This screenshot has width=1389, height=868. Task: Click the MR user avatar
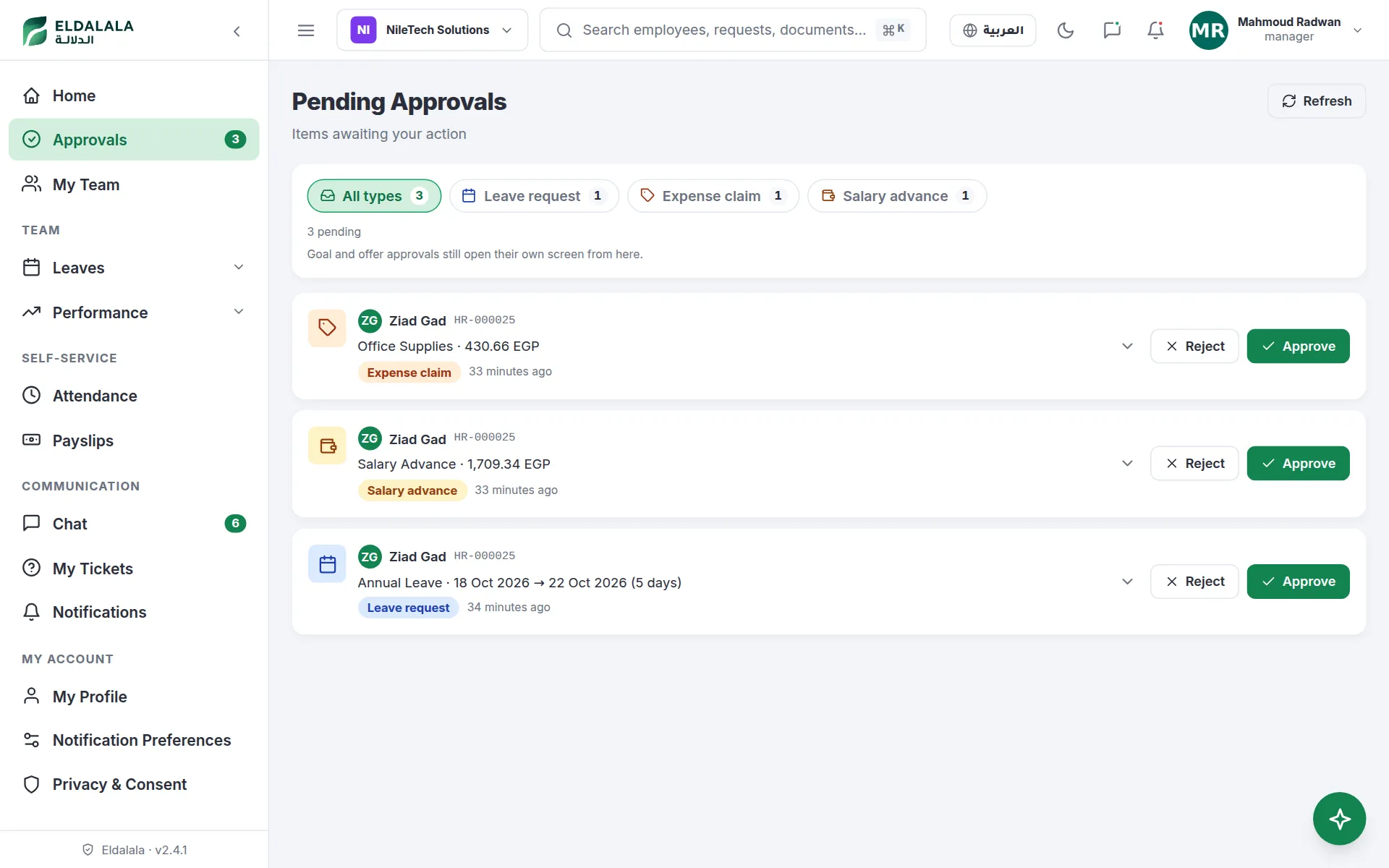pyautogui.click(x=1208, y=30)
